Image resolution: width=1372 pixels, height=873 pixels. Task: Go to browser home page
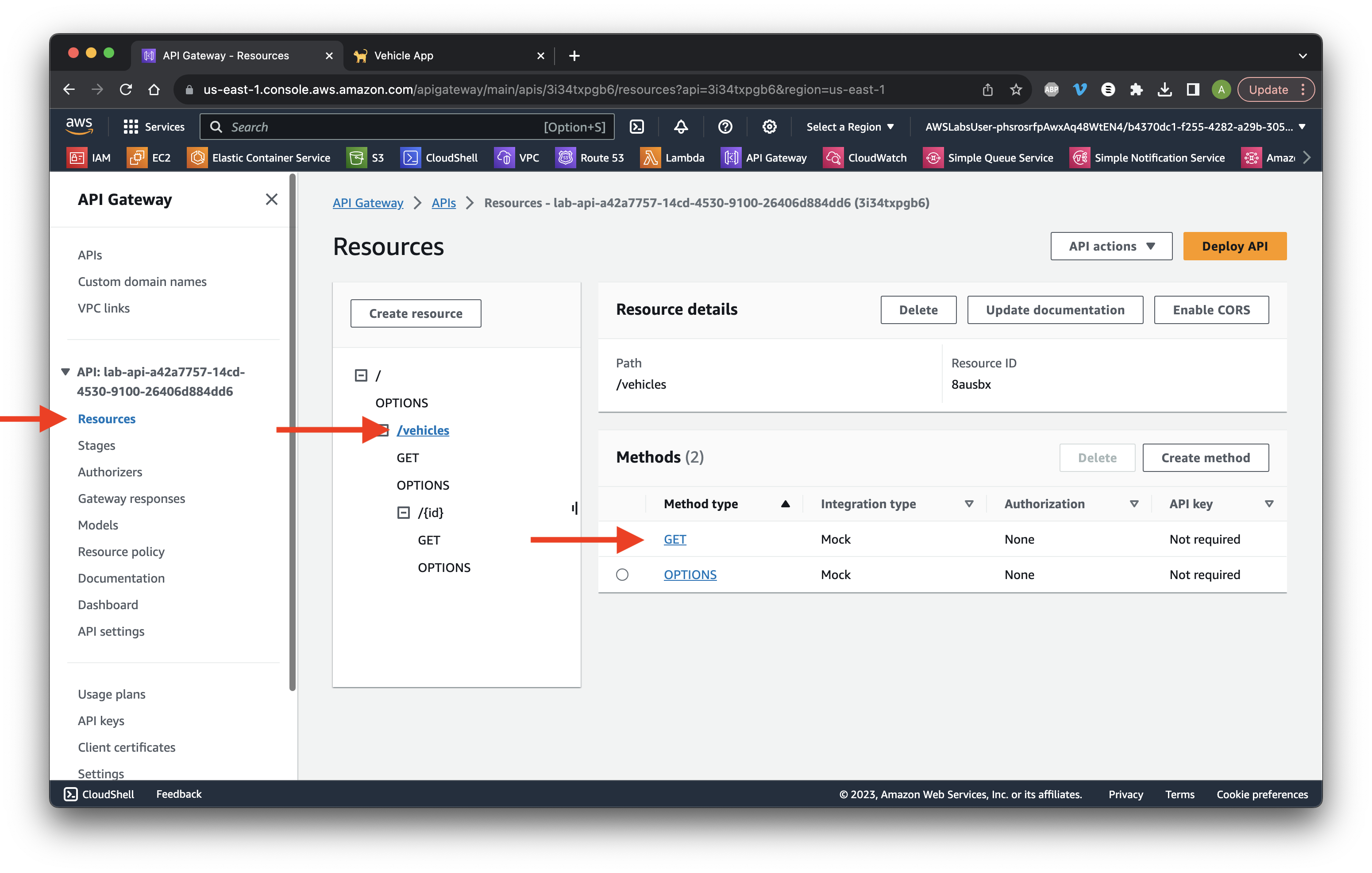point(154,89)
